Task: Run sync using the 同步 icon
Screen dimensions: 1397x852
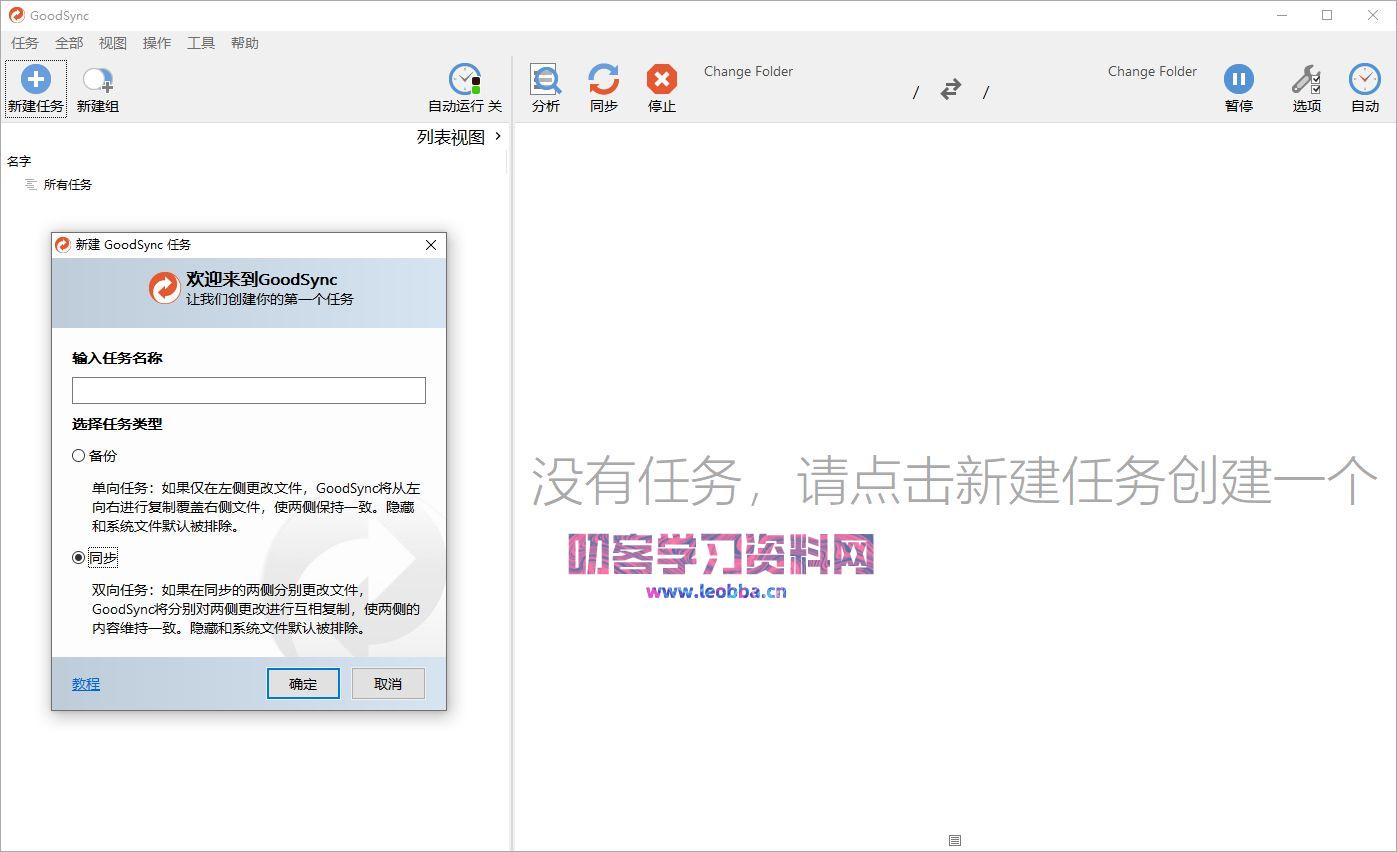Action: [x=603, y=87]
